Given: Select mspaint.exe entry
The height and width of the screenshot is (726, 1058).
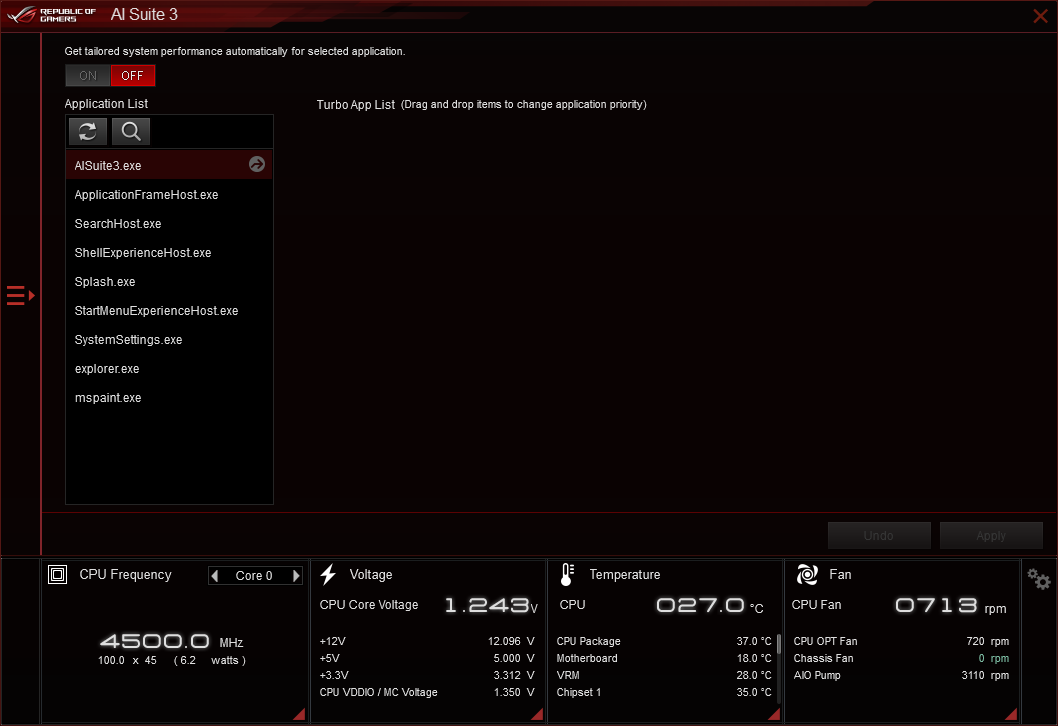Looking at the screenshot, I should [x=169, y=397].
